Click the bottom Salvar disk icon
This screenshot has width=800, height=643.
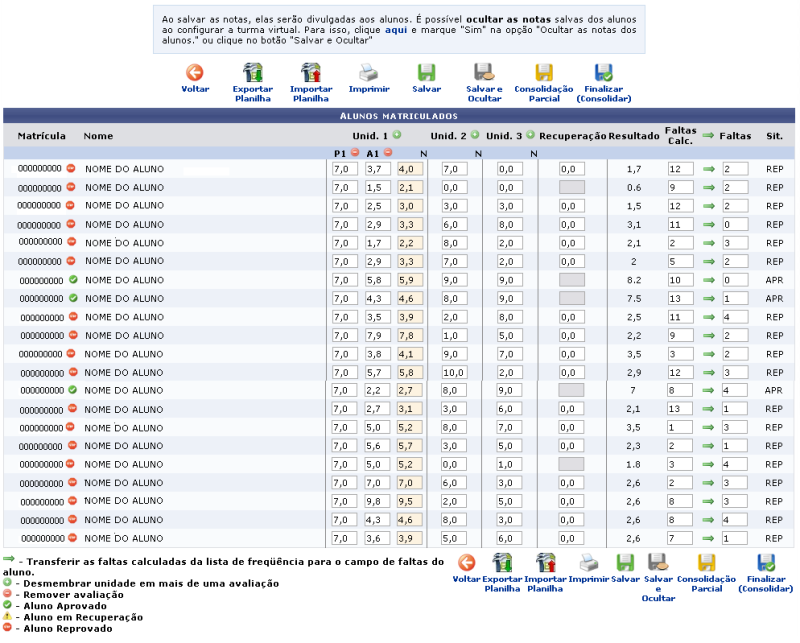pyautogui.click(x=625, y=563)
